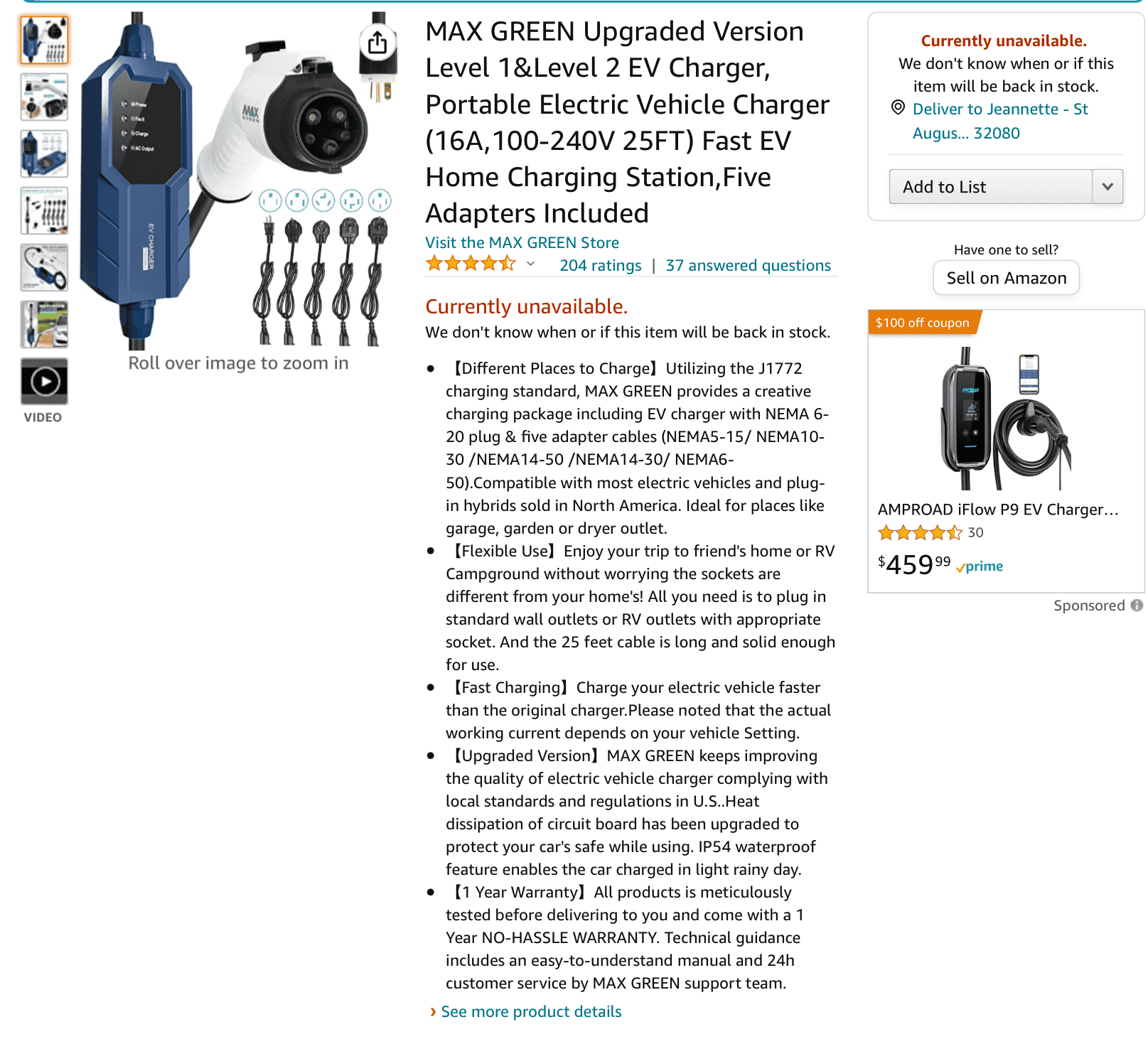Select the third product thumbnail image

pos(44,154)
